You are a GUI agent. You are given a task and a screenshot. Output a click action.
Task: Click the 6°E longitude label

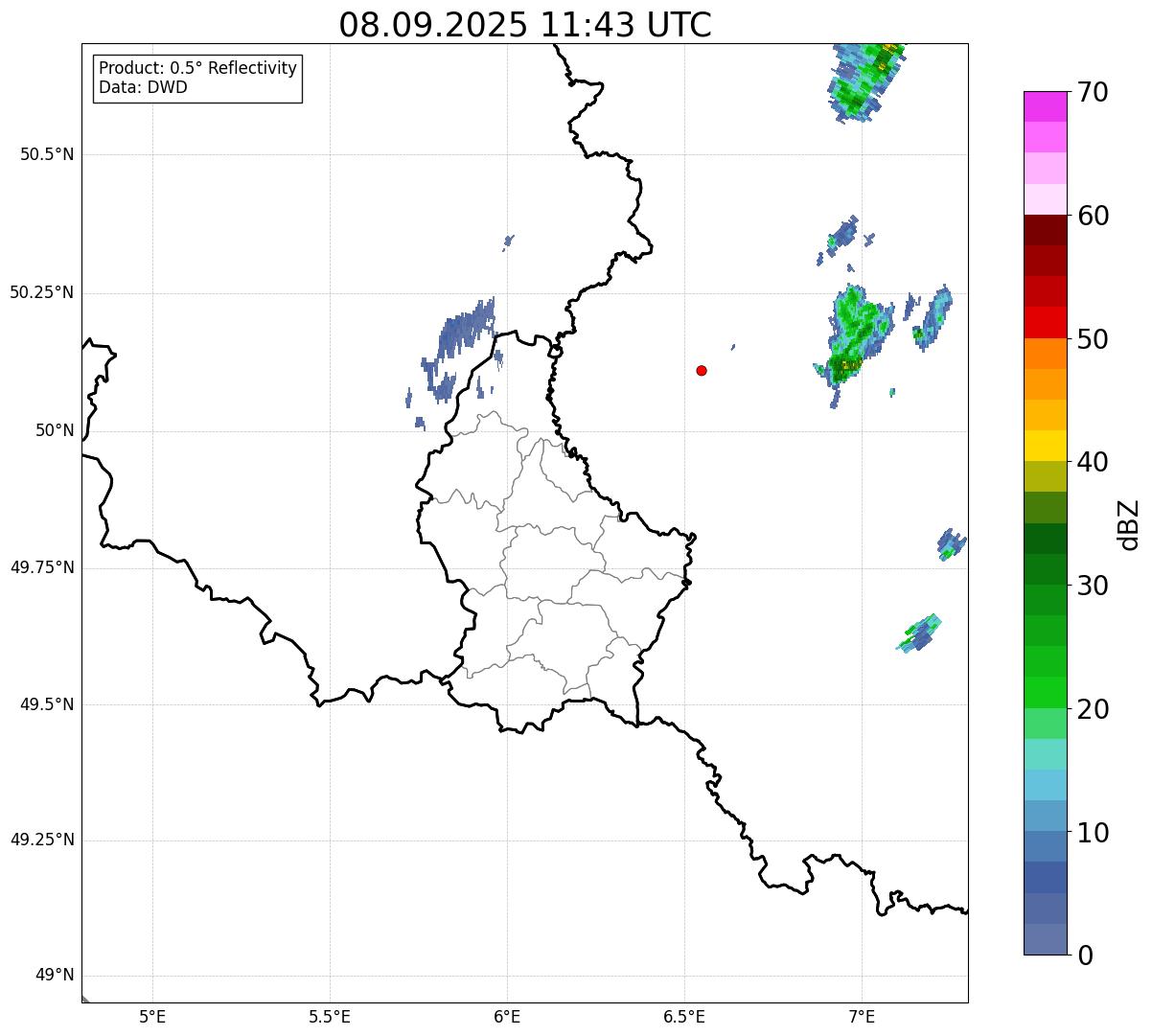507,1017
